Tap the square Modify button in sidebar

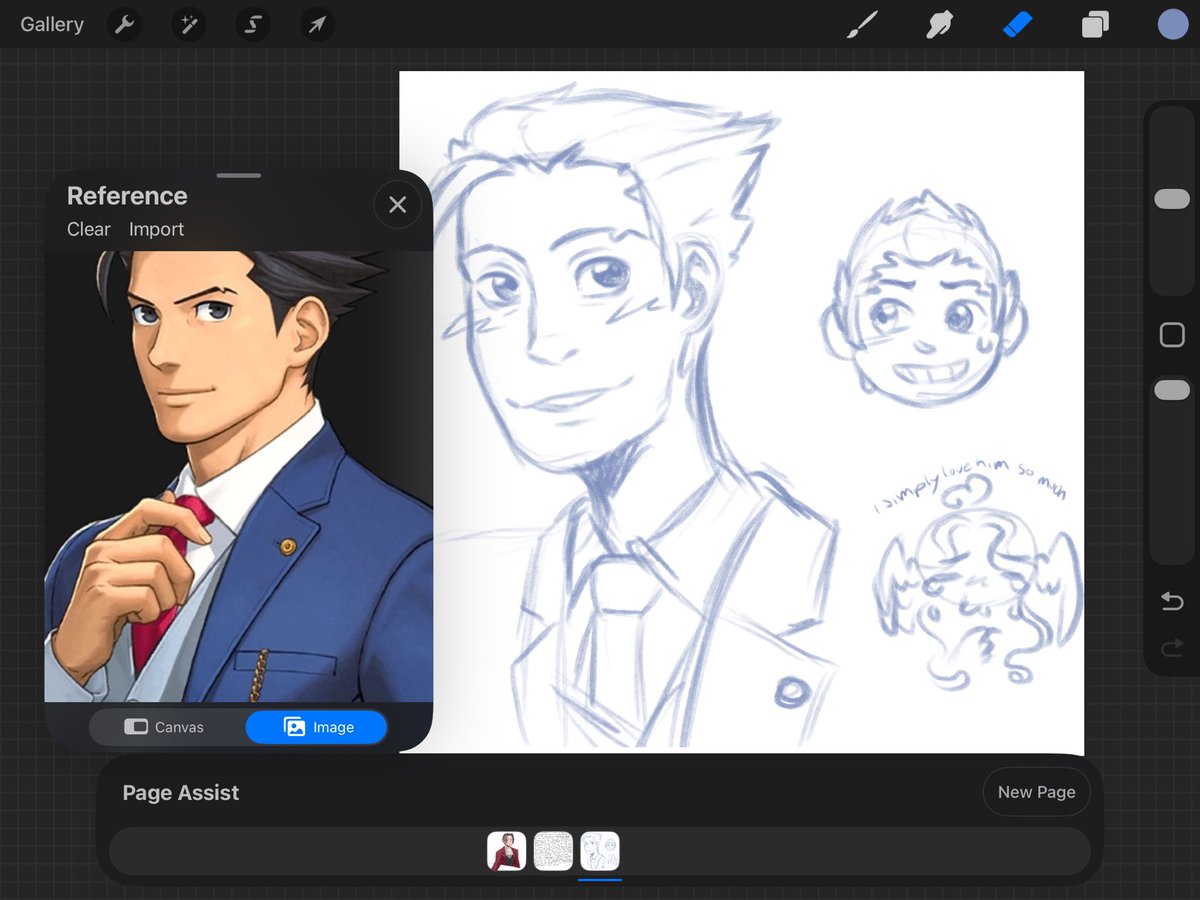(1172, 335)
